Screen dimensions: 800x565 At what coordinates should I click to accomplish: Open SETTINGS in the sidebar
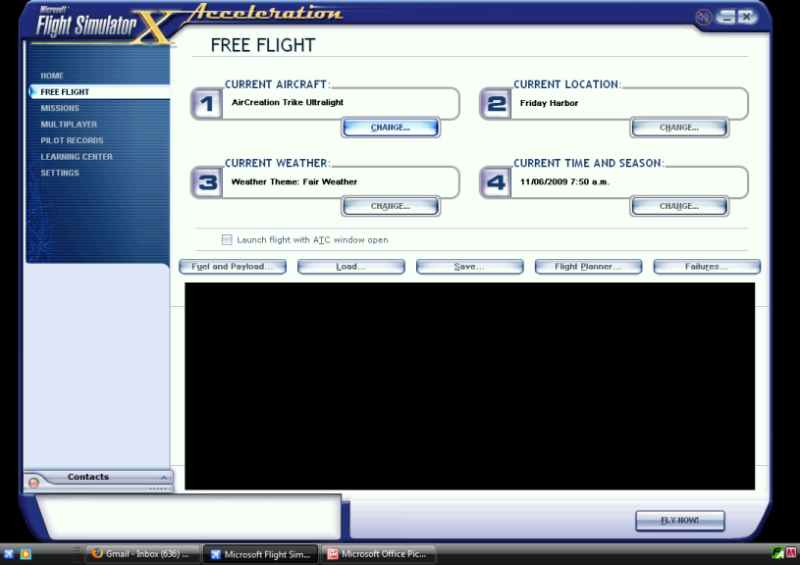(60, 173)
